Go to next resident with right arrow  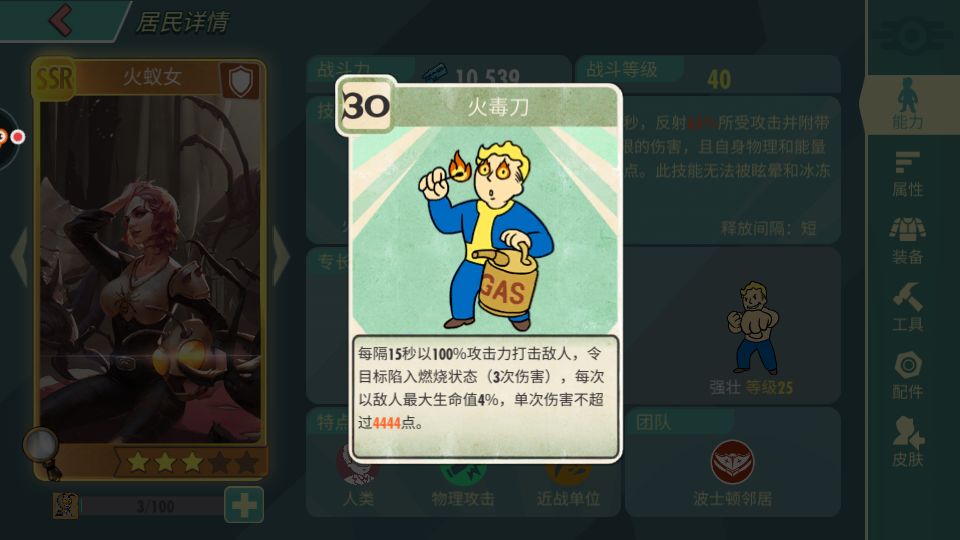(280, 256)
